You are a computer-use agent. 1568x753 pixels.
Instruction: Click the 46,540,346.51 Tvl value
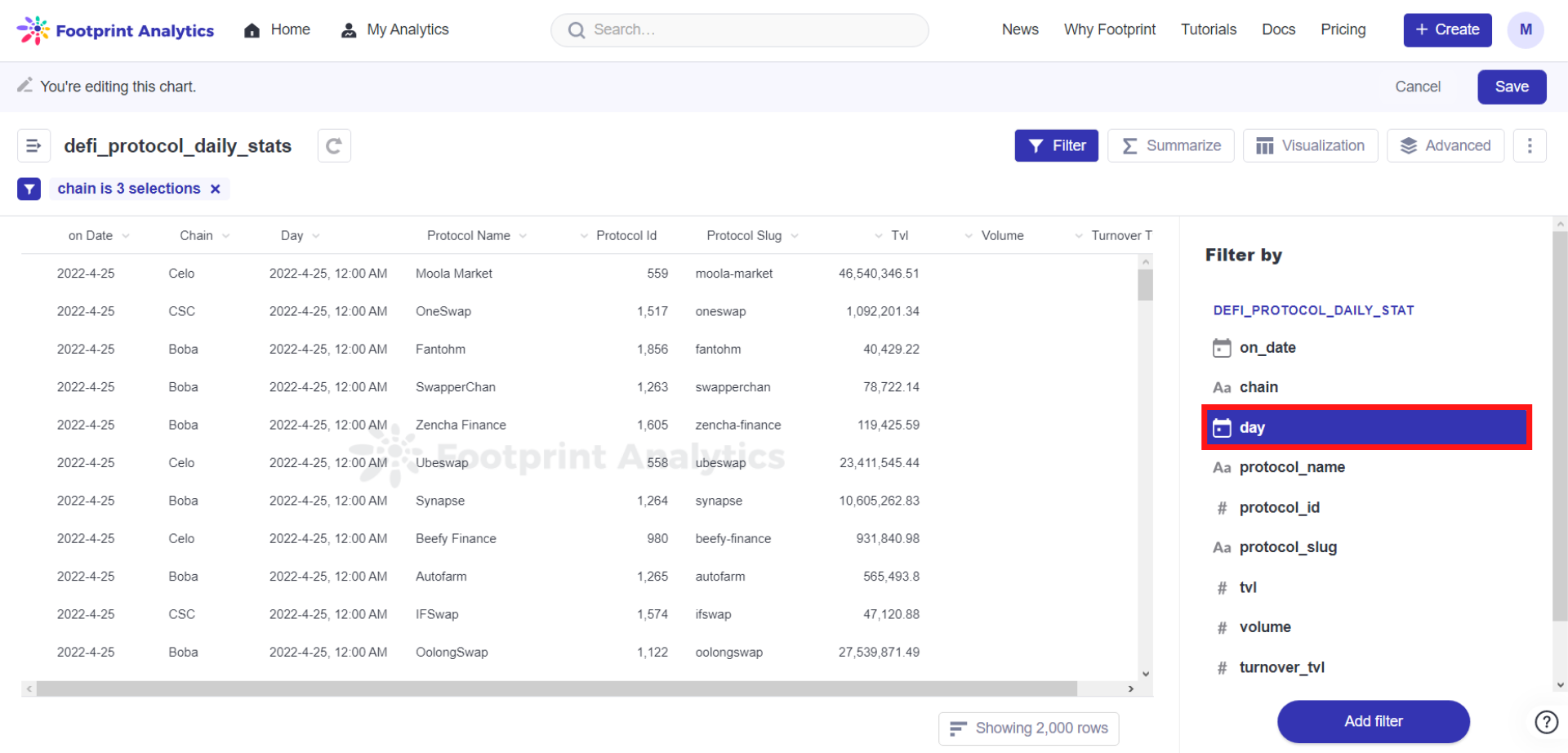coord(878,274)
